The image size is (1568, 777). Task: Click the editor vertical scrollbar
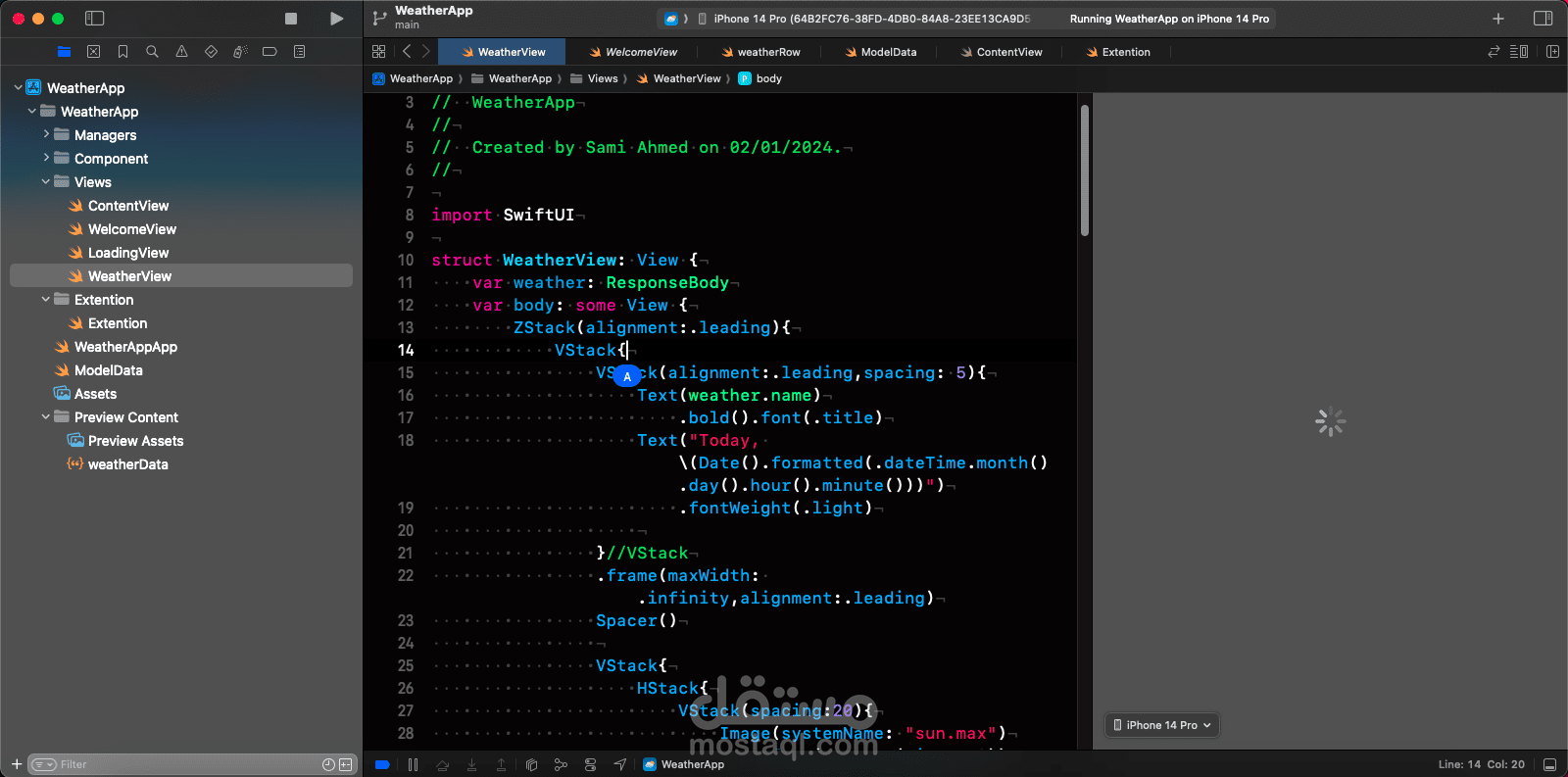[x=1085, y=171]
